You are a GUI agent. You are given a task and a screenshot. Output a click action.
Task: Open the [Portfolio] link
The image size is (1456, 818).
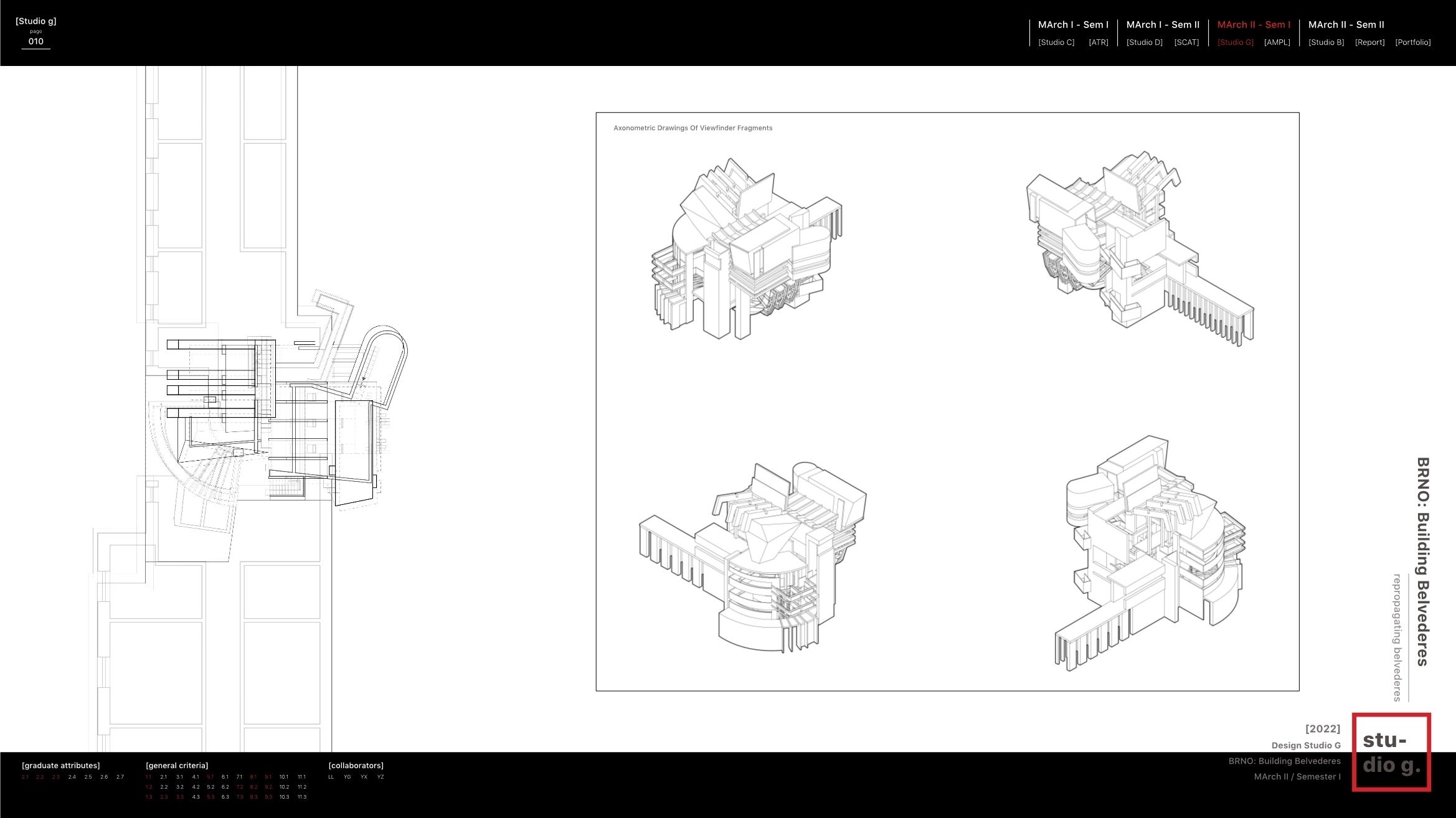click(x=1412, y=42)
